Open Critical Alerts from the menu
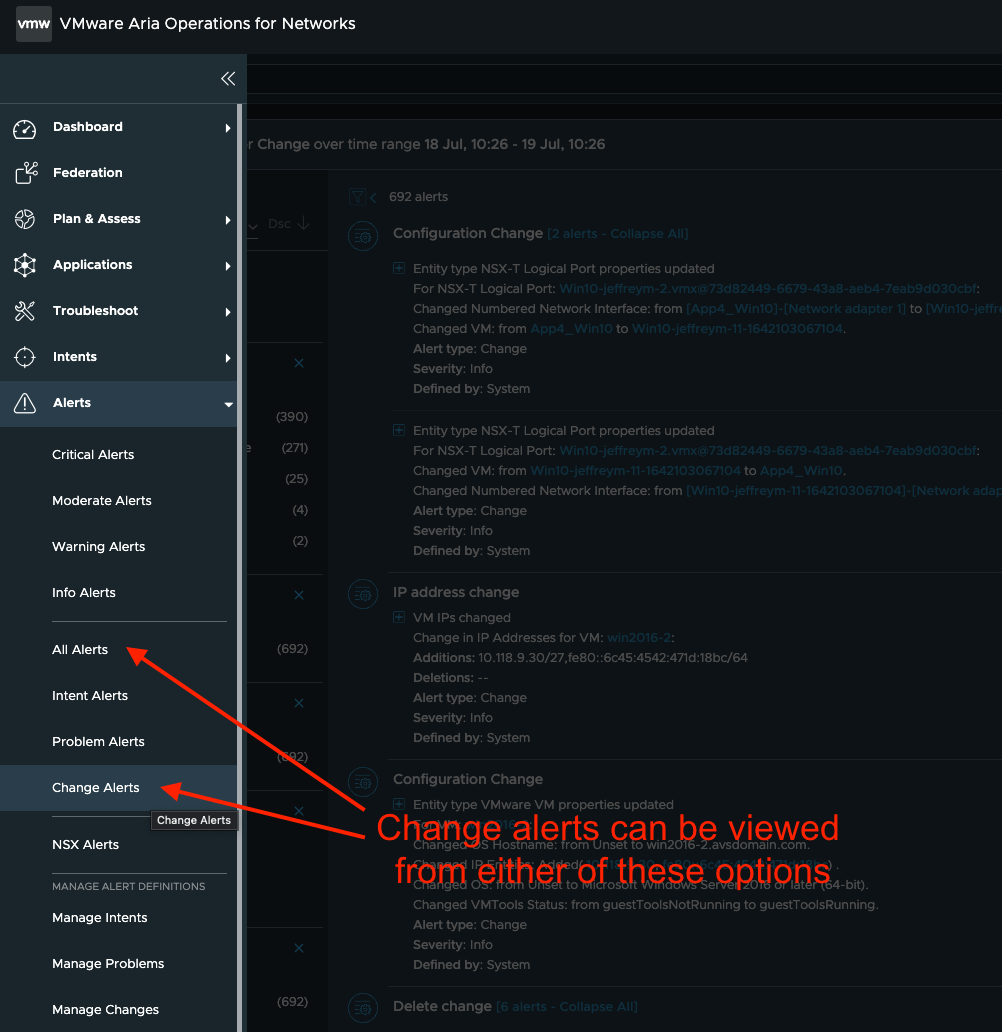 [x=93, y=455]
